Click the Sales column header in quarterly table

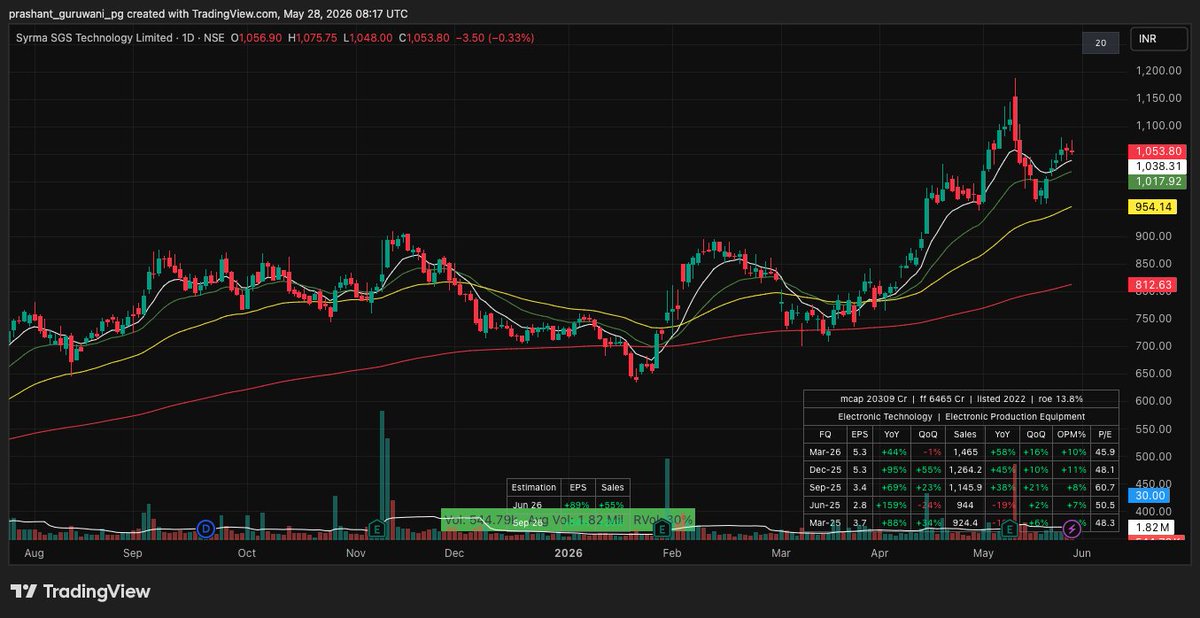tap(965, 434)
